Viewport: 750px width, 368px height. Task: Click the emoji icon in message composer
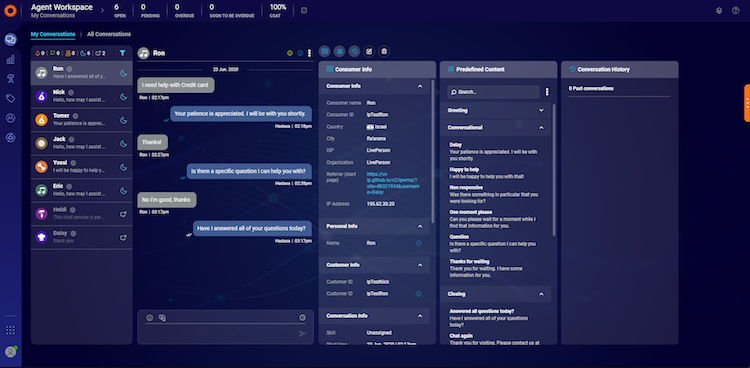click(150, 317)
